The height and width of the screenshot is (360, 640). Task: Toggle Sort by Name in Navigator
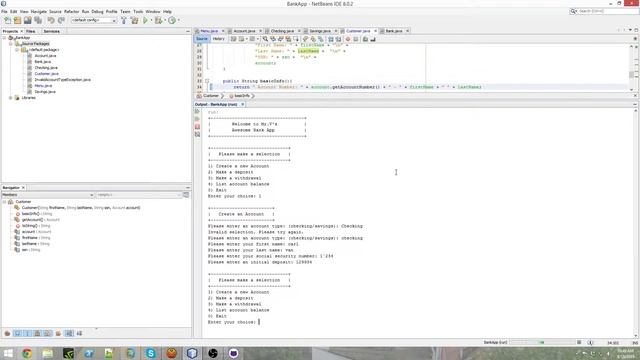point(69,334)
